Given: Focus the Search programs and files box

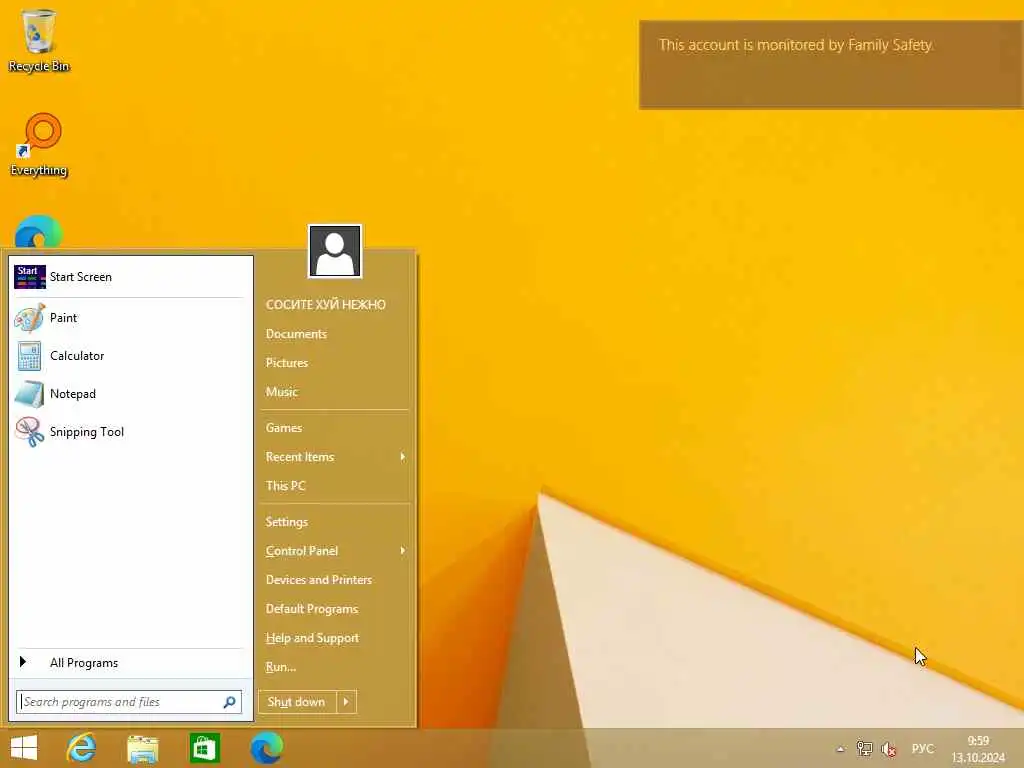Looking at the screenshot, I should point(129,702).
